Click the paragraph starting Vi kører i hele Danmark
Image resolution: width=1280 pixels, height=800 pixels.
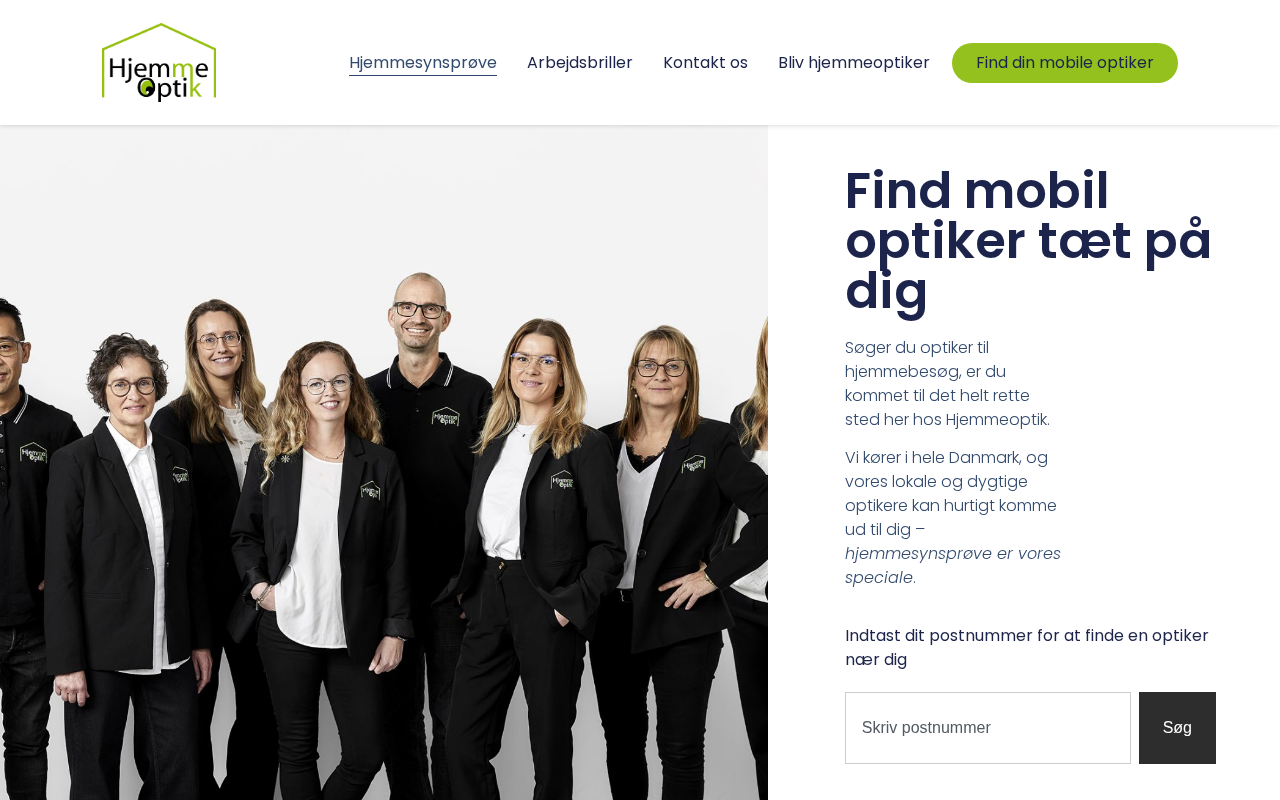pyautogui.click(x=953, y=518)
